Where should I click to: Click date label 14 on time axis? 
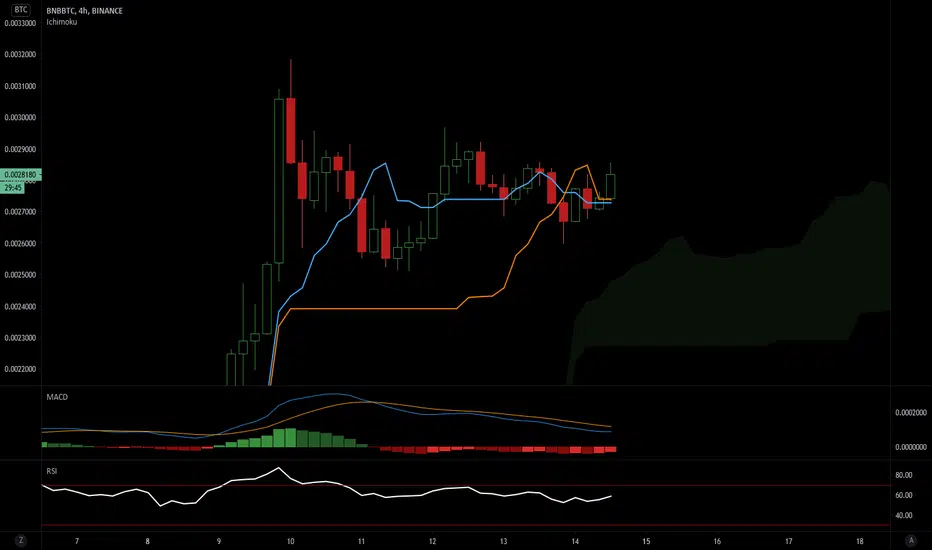575,541
